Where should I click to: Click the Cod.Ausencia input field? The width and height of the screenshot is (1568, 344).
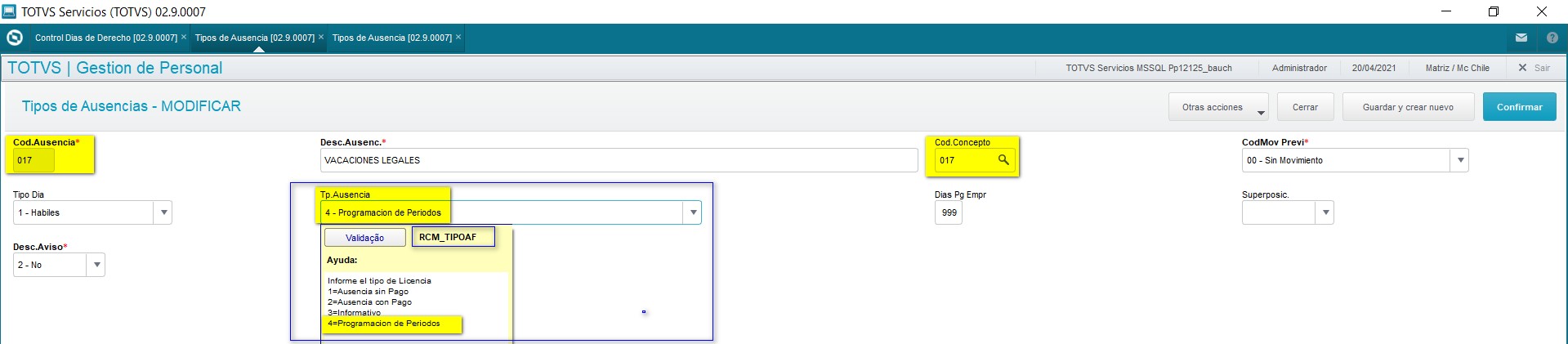coord(34,160)
